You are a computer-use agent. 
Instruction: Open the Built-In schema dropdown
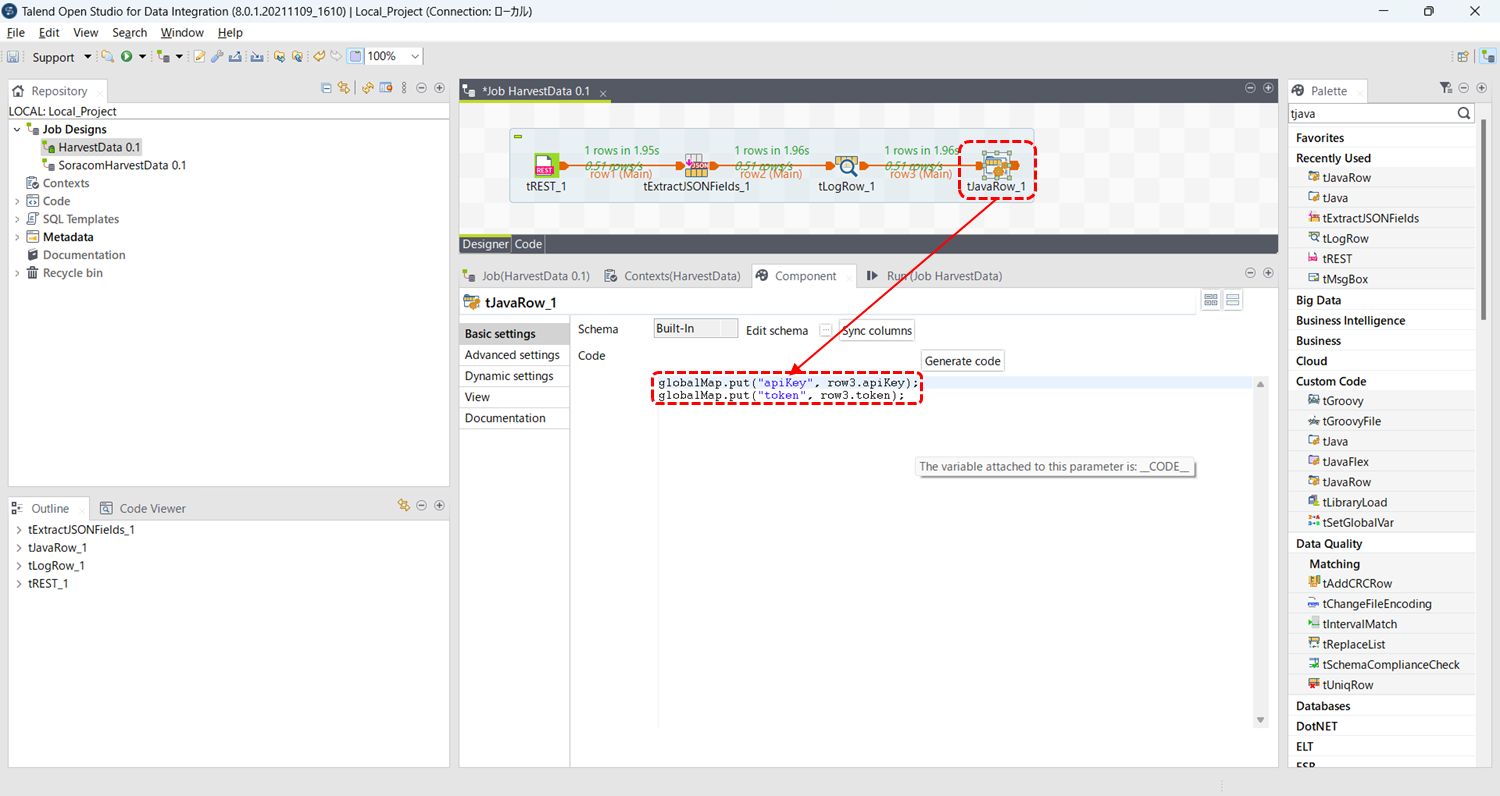pos(695,329)
